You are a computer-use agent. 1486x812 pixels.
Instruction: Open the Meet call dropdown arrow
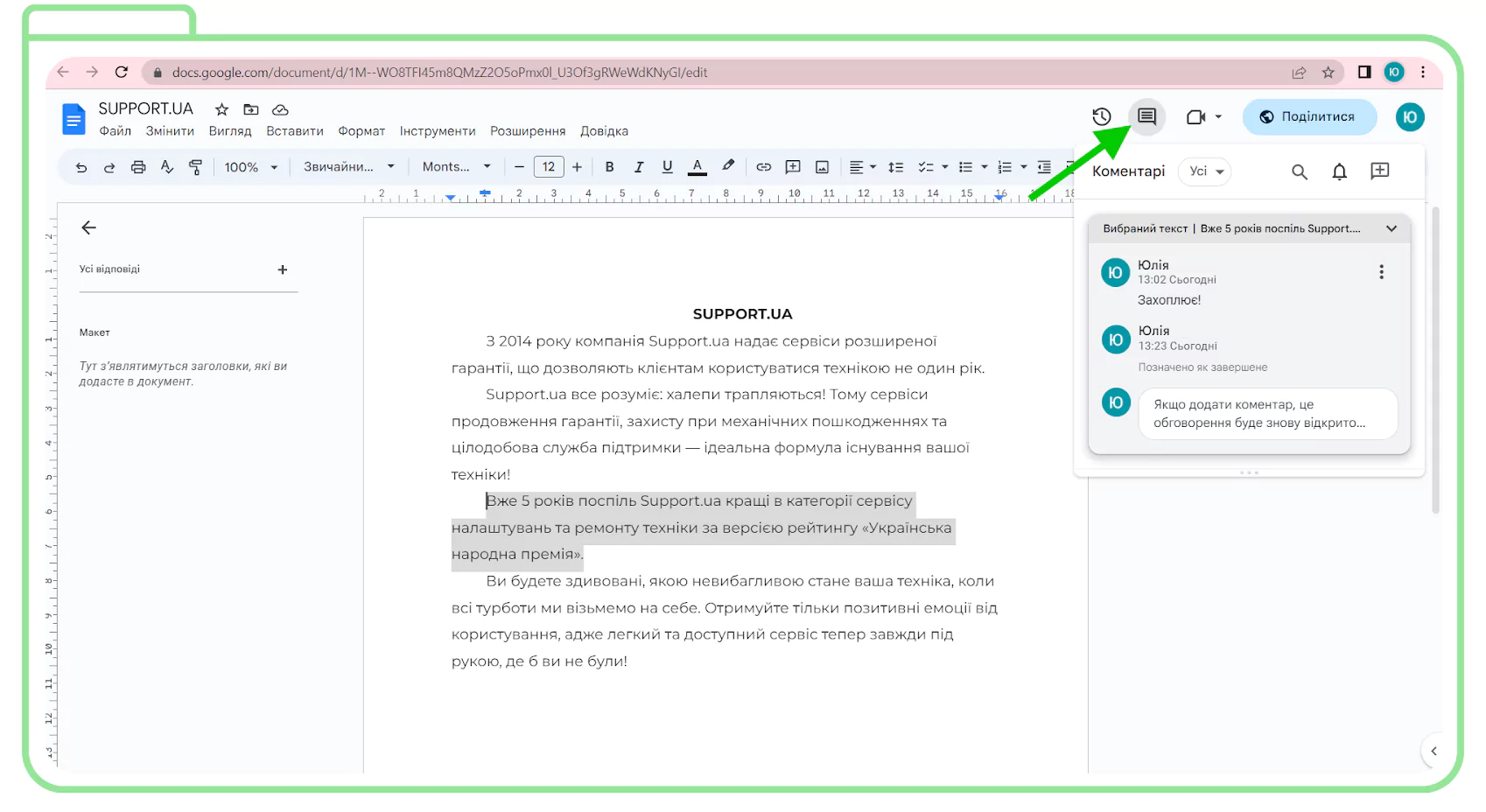tap(1218, 116)
